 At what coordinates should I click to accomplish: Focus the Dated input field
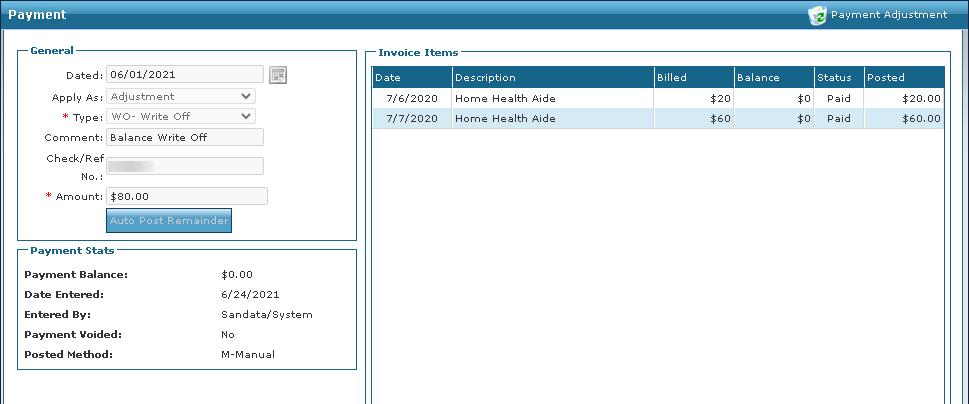[185, 74]
